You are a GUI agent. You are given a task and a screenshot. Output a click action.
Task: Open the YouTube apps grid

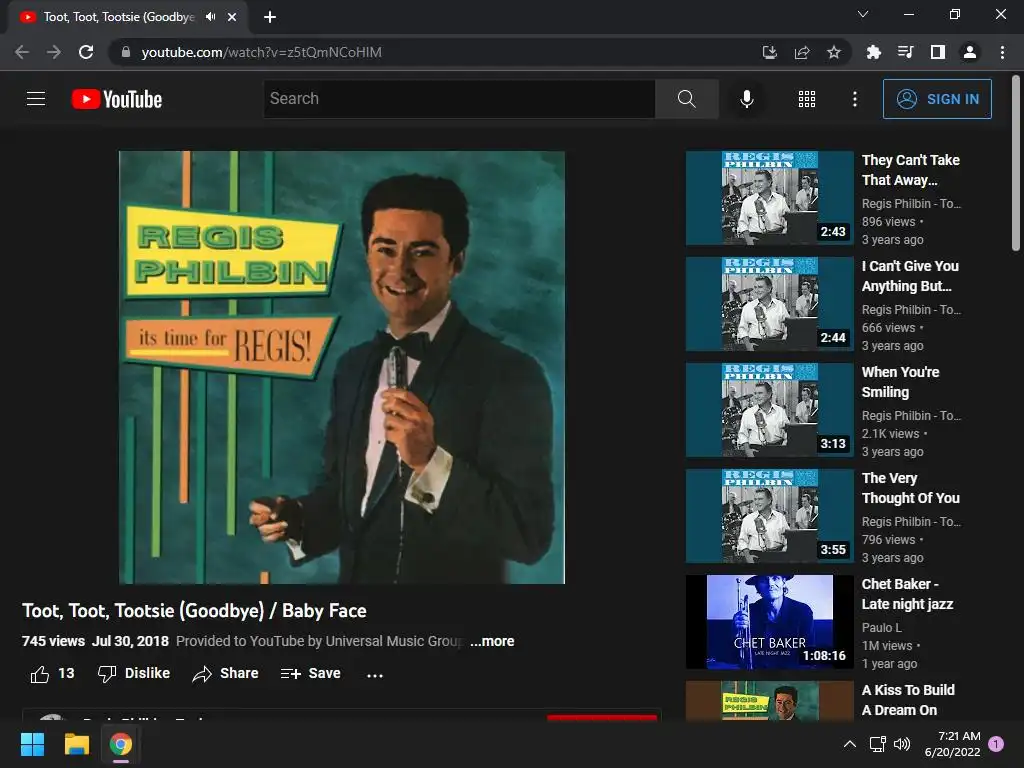807,99
